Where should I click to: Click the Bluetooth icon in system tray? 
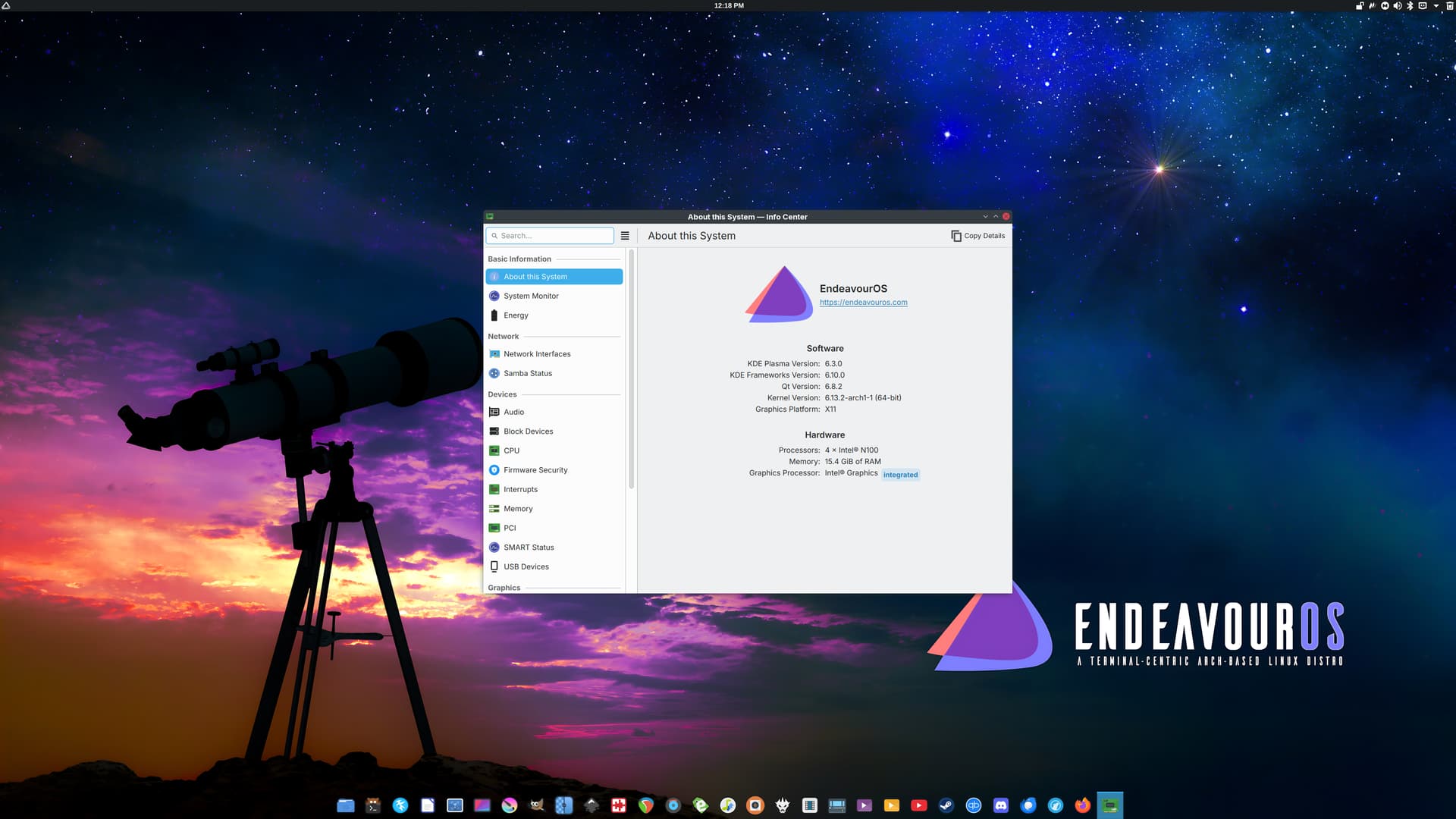point(1410,5)
